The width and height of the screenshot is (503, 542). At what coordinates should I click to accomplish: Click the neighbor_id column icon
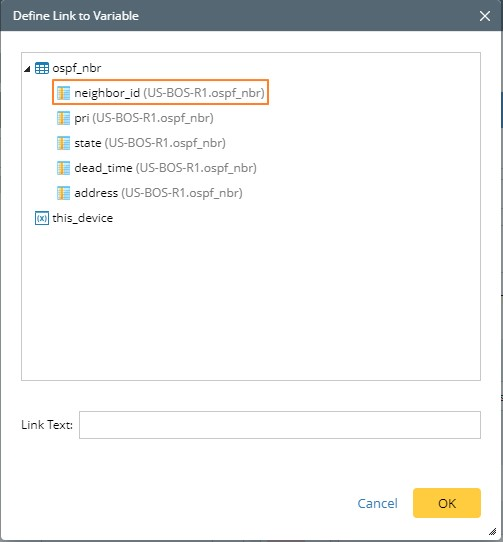coord(63,93)
